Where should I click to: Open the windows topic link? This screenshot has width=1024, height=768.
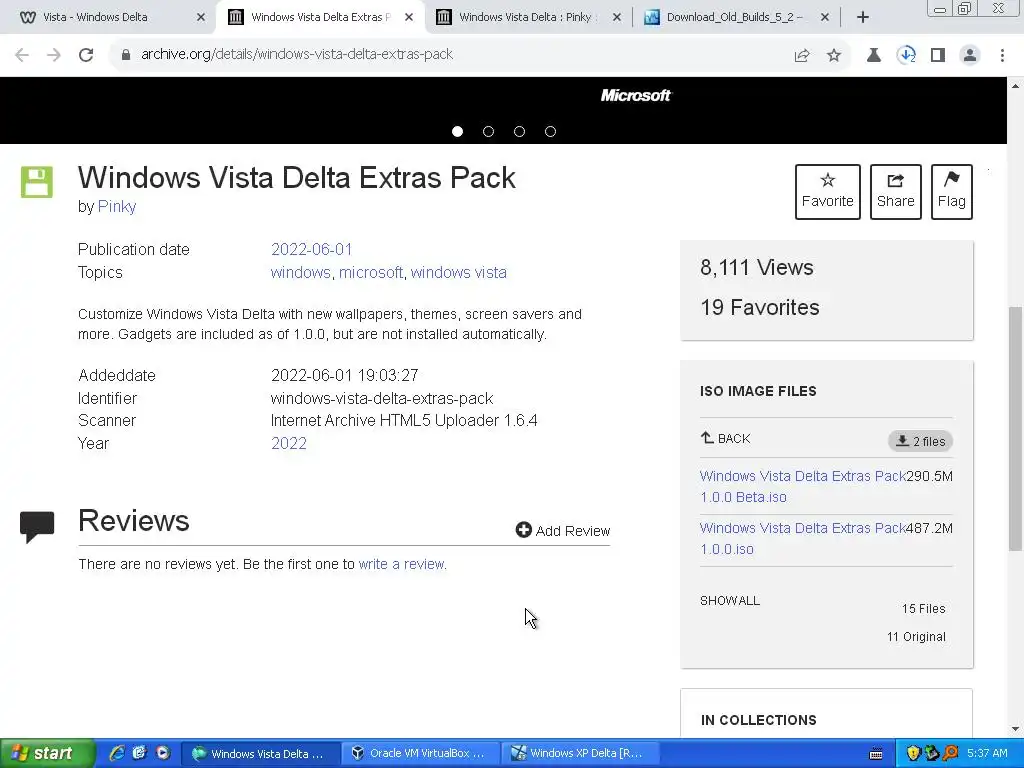[300, 272]
